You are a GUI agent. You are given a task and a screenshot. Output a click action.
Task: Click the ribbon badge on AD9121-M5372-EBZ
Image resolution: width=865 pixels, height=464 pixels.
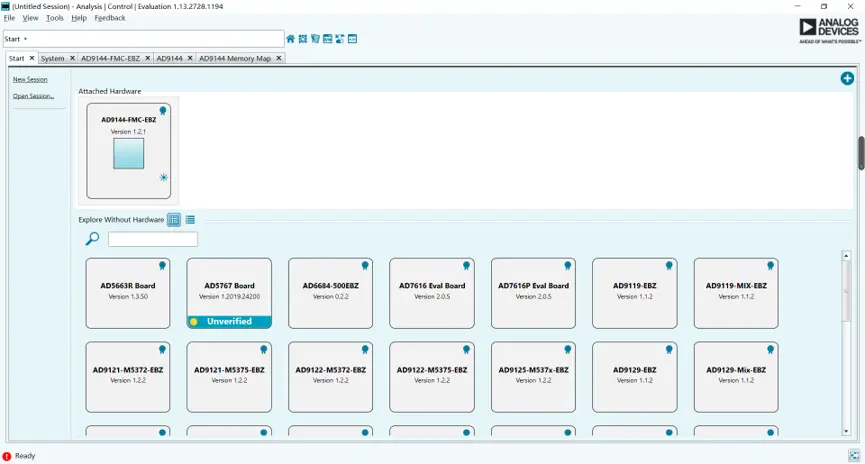(162, 350)
